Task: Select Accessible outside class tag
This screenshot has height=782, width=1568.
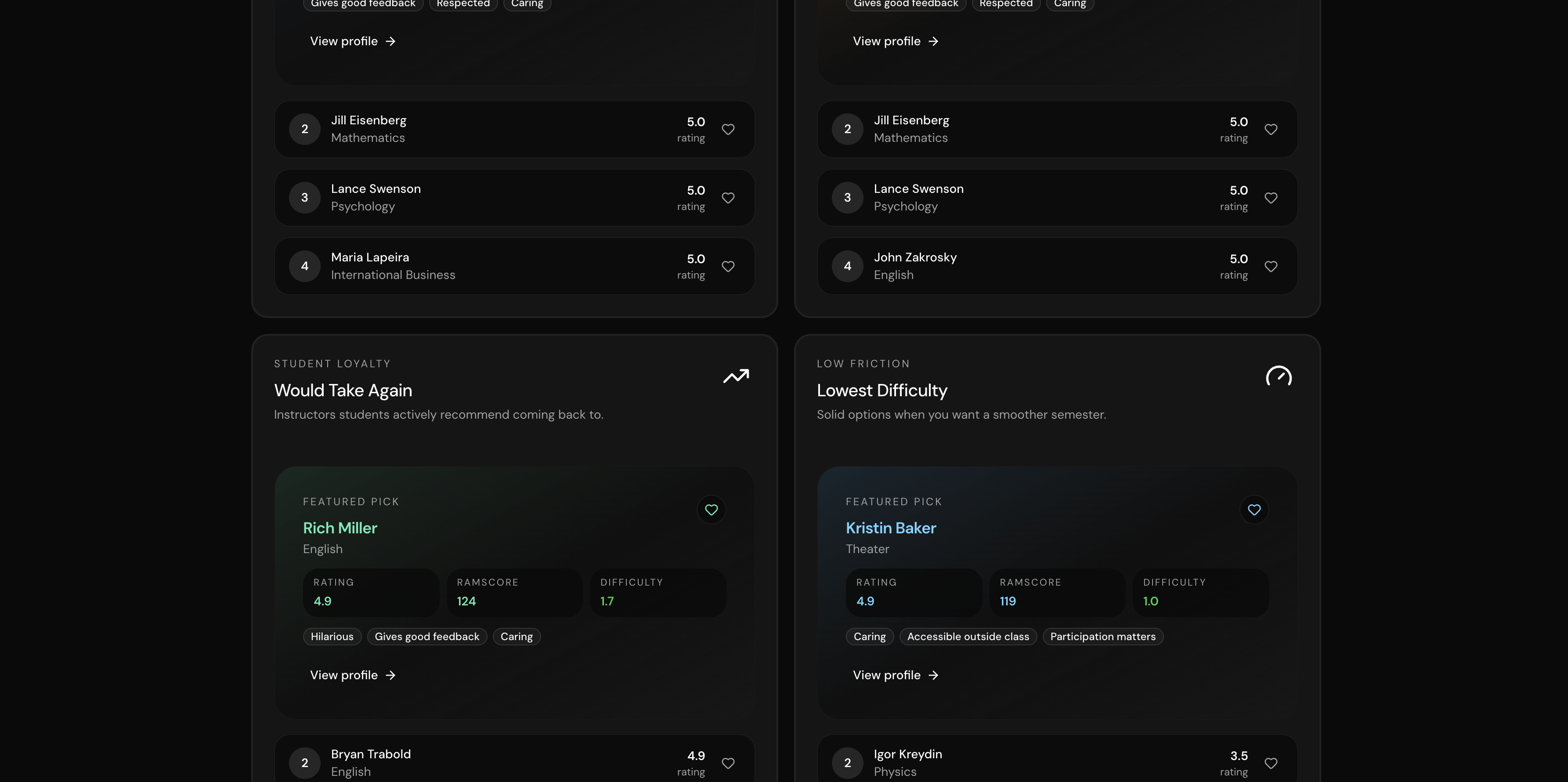Action: point(968,637)
